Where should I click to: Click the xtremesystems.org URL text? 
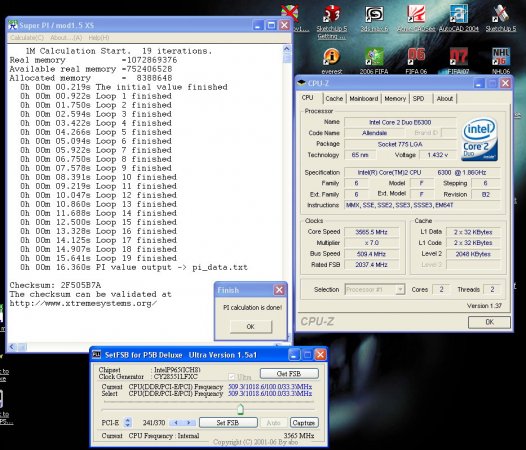pyautogui.click(x=83, y=303)
